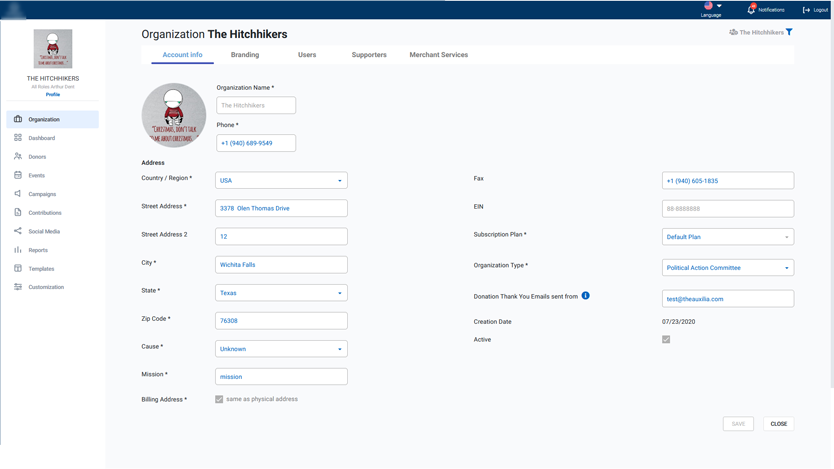
Task: Switch to the Branding tab
Action: 245,55
